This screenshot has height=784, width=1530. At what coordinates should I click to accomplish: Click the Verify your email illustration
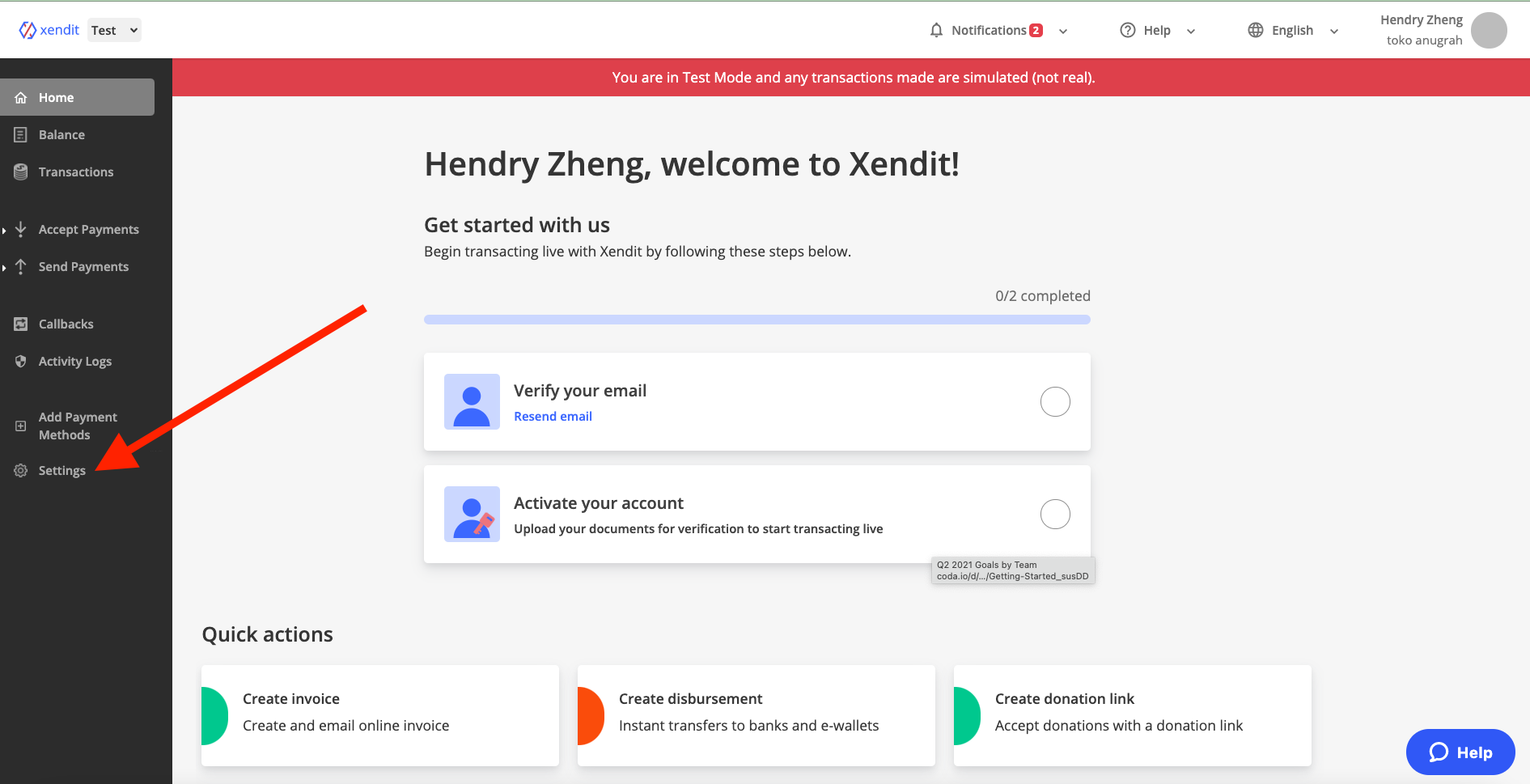pos(472,401)
